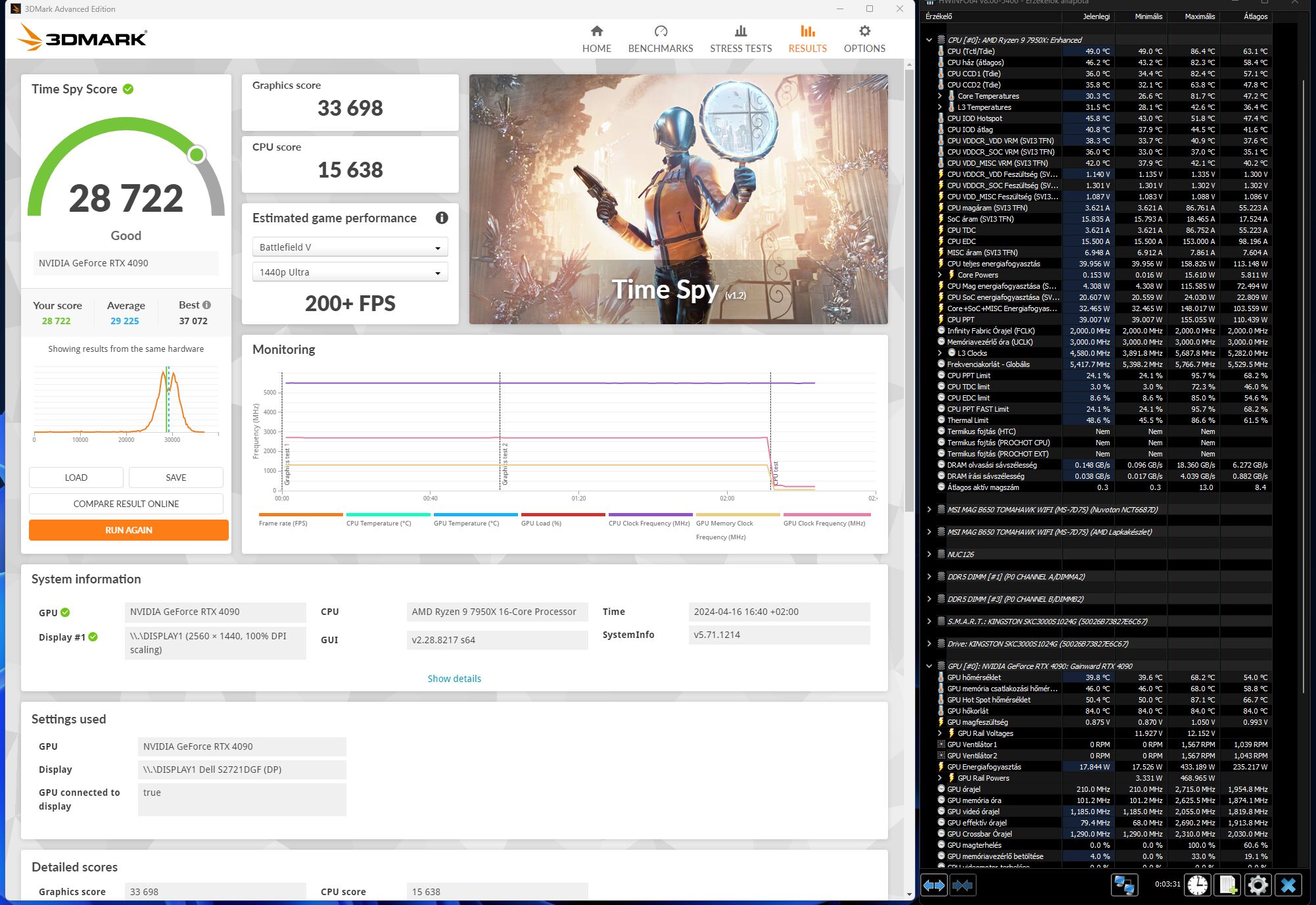Screen dimensions: 1316x905
Task: Expand L3 Clocks sensor group
Action: pos(939,353)
